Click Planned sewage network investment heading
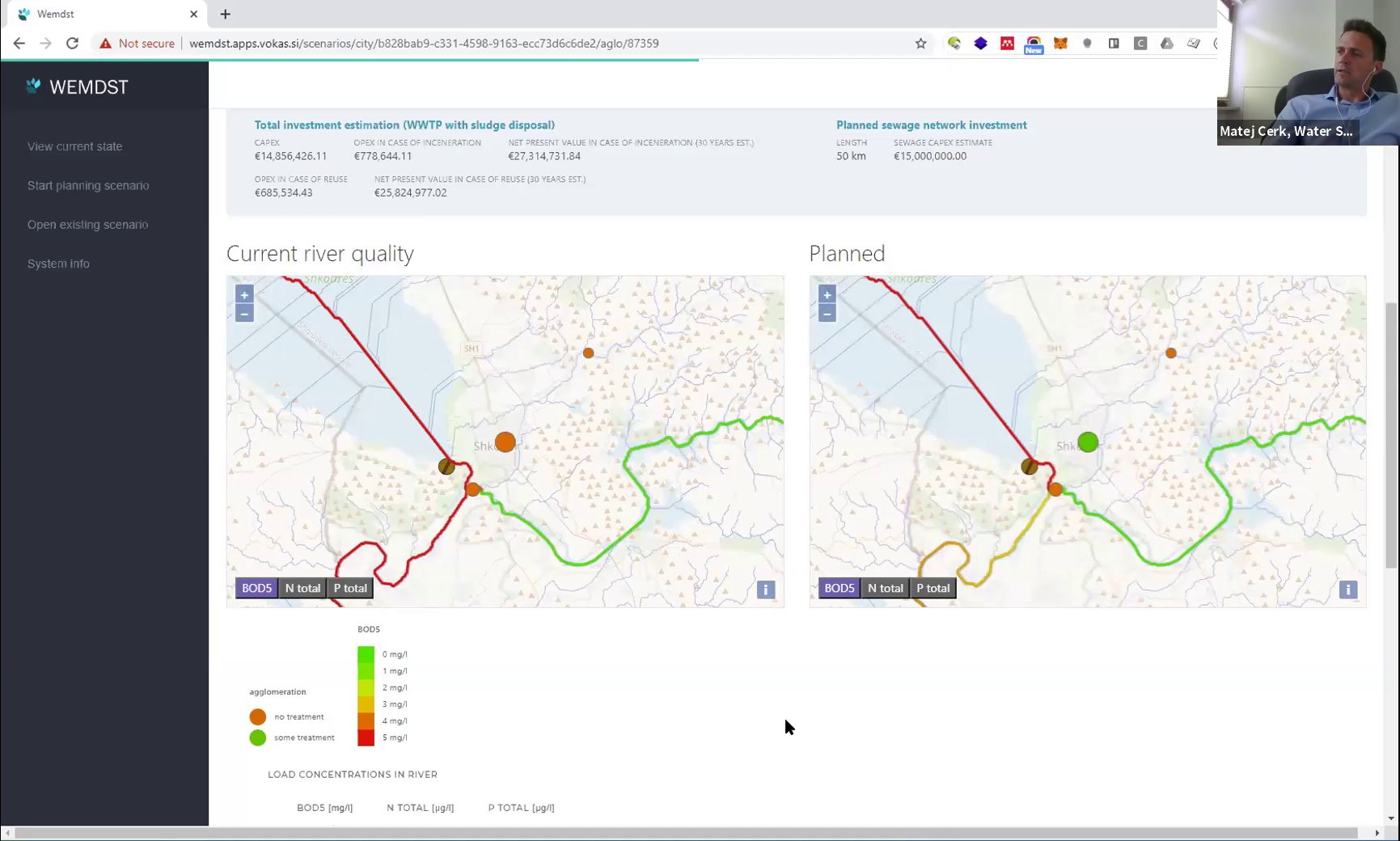This screenshot has height=841, width=1400. 931,125
